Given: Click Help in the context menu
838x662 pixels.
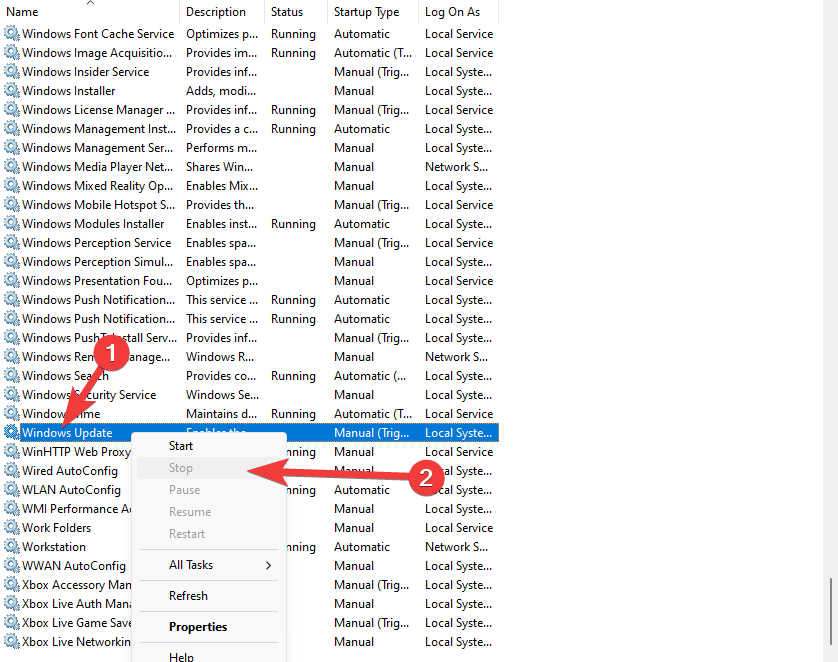Looking at the screenshot, I should (181, 656).
